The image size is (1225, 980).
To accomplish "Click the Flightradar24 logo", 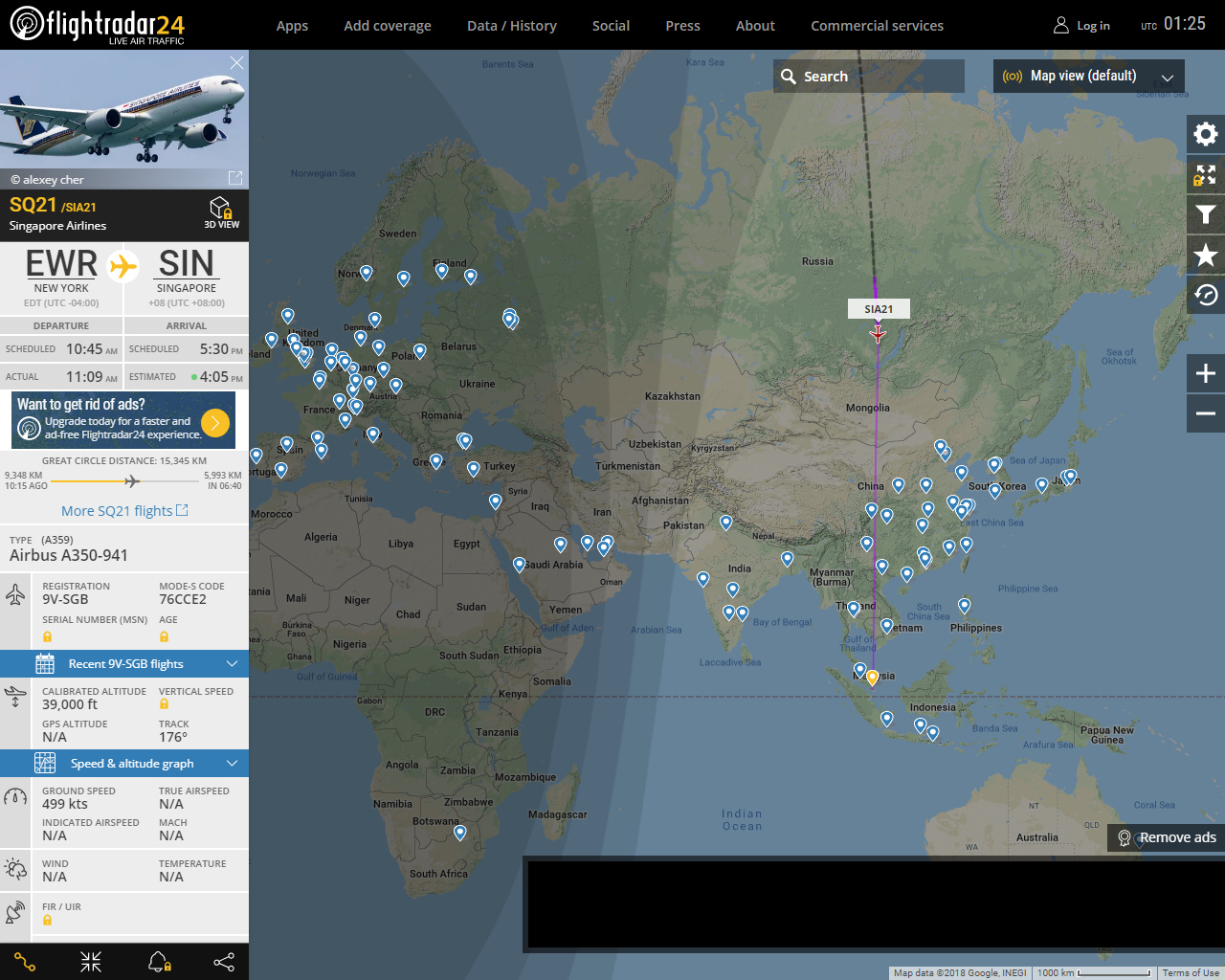I will 97,25.
